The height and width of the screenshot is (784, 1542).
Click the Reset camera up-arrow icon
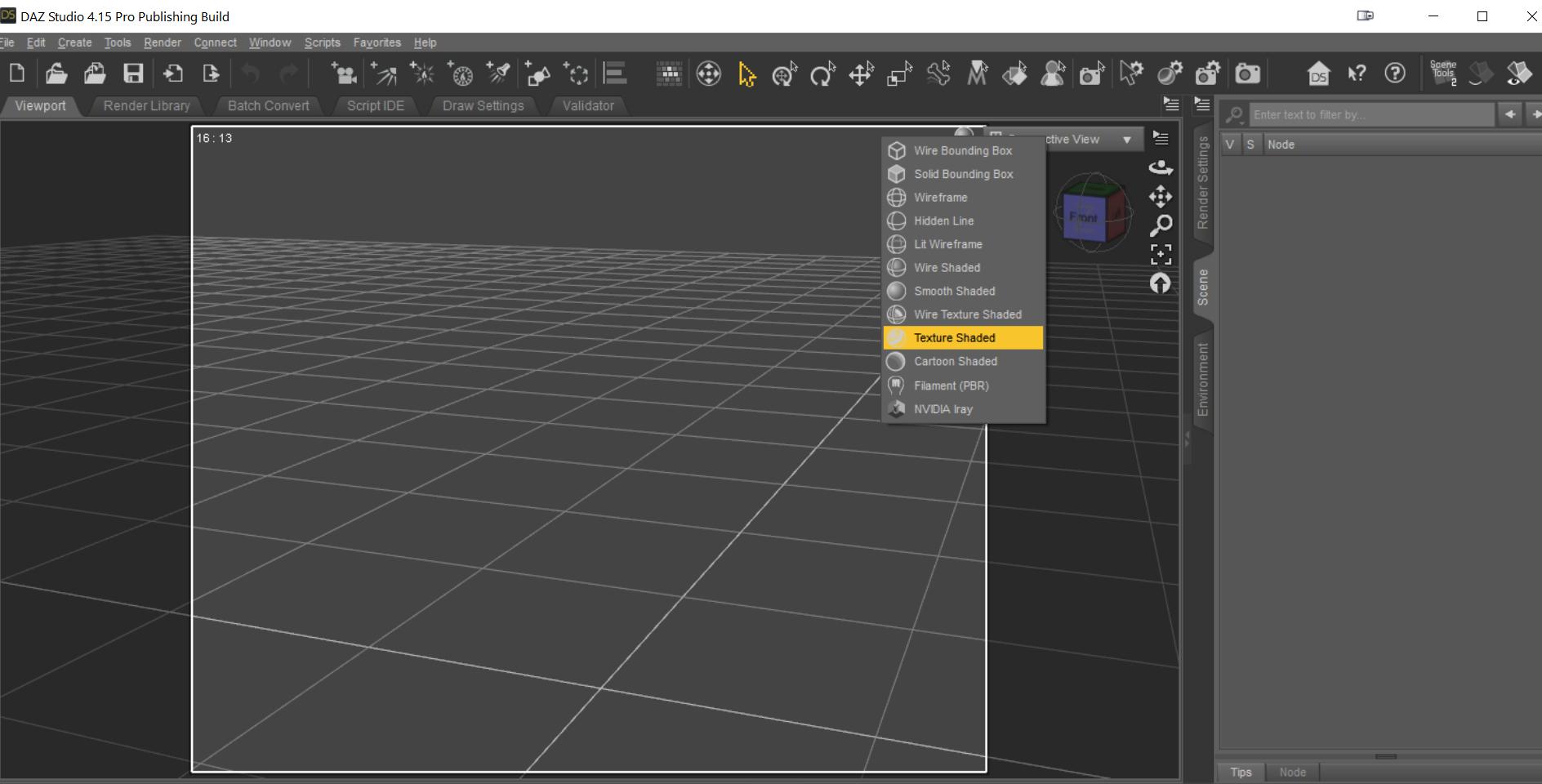1161,283
